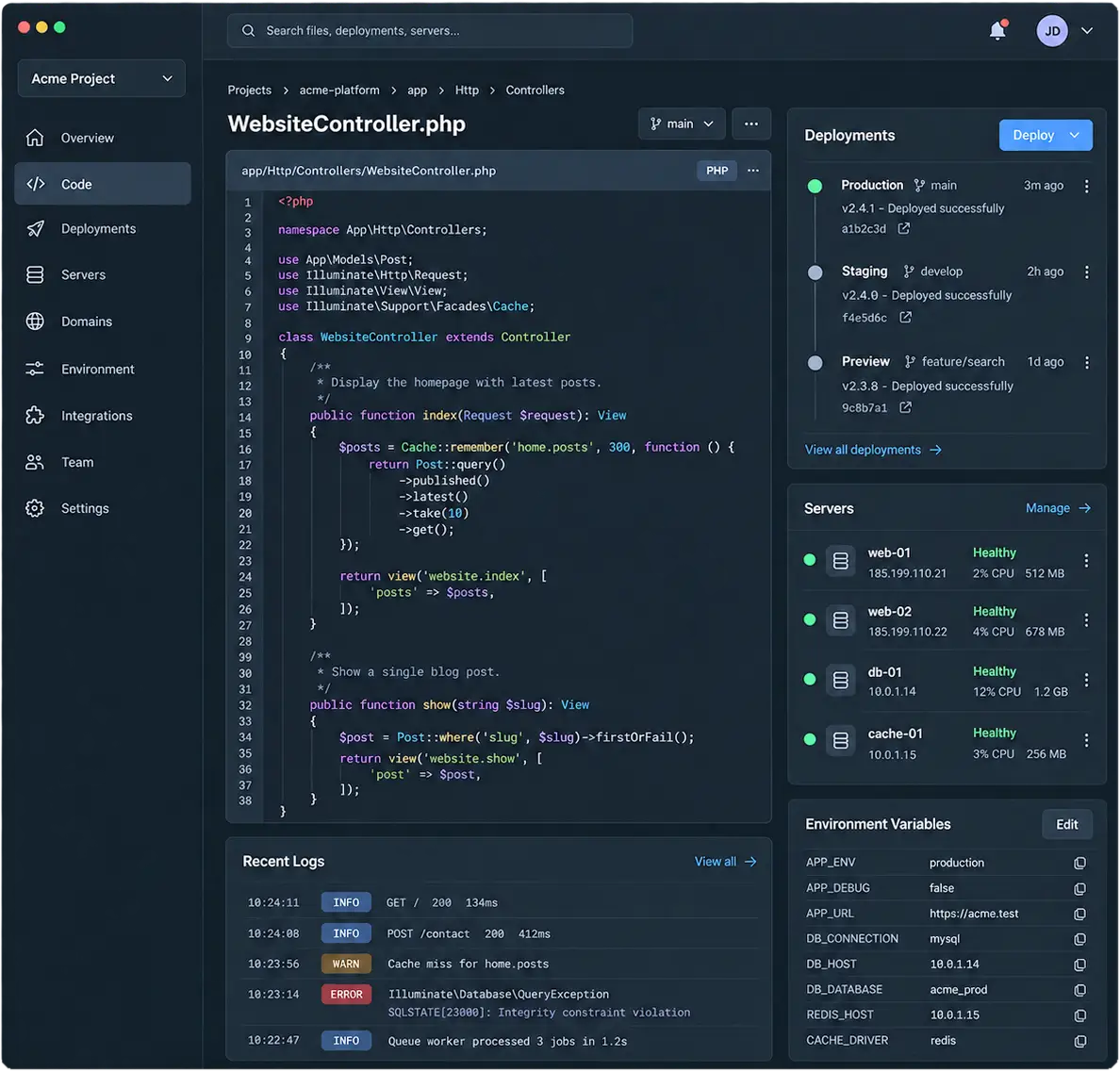Copy the CACHE_DRIVER variable value
1120x1072 pixels.
click(x=1079, y=1041)
